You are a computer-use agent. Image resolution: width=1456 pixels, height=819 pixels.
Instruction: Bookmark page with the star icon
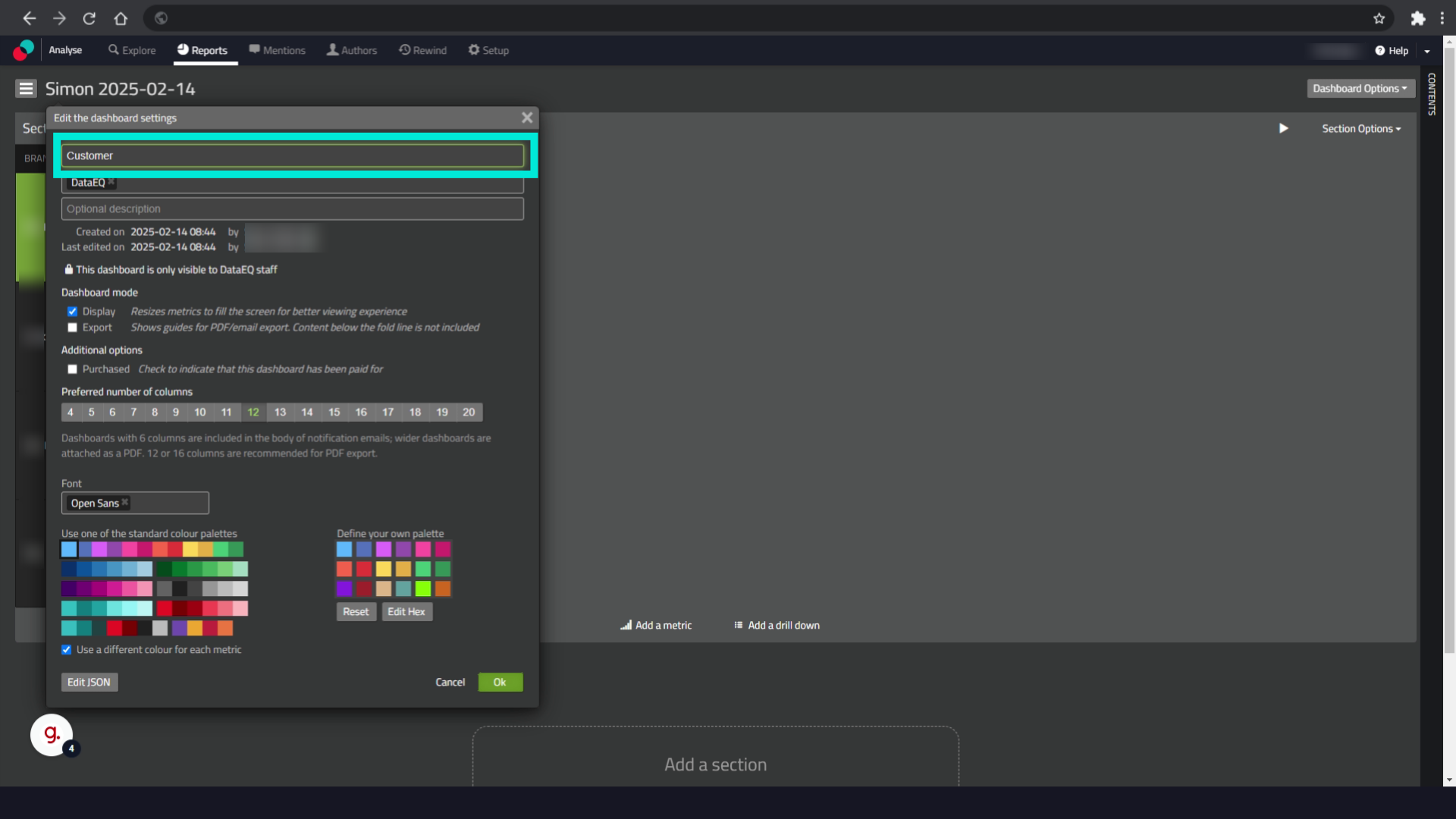coord(1379,18)
